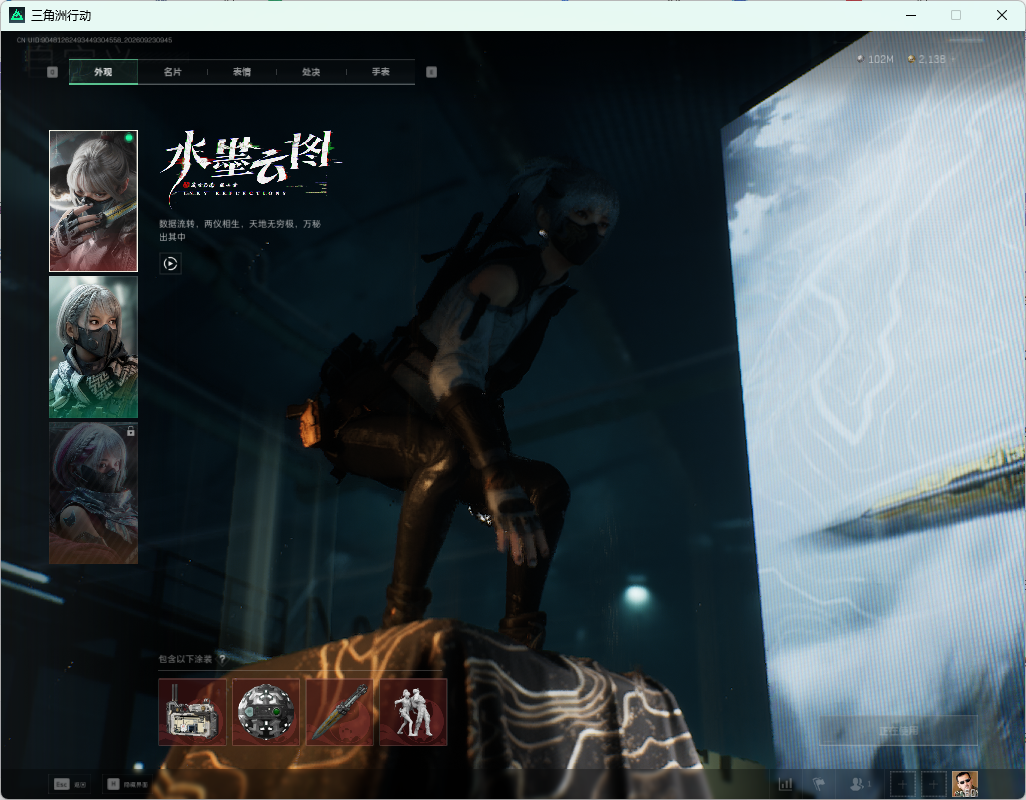This screenshot has width=1026, height=800.
Task: Open the bar chart stats icon
Action: pos(785,784)
